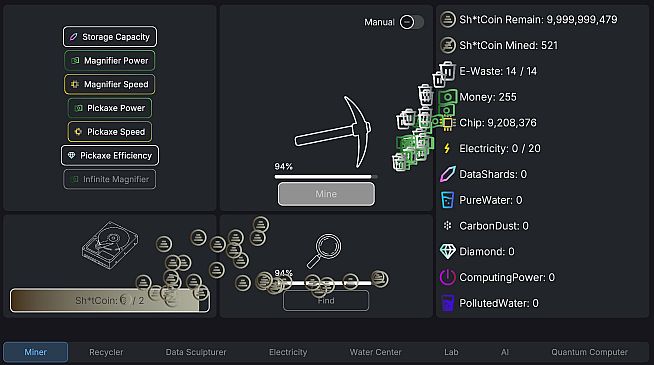Click the large pickaxe icon
This screenshot has height=365, width=654.
tap(333, 132)
